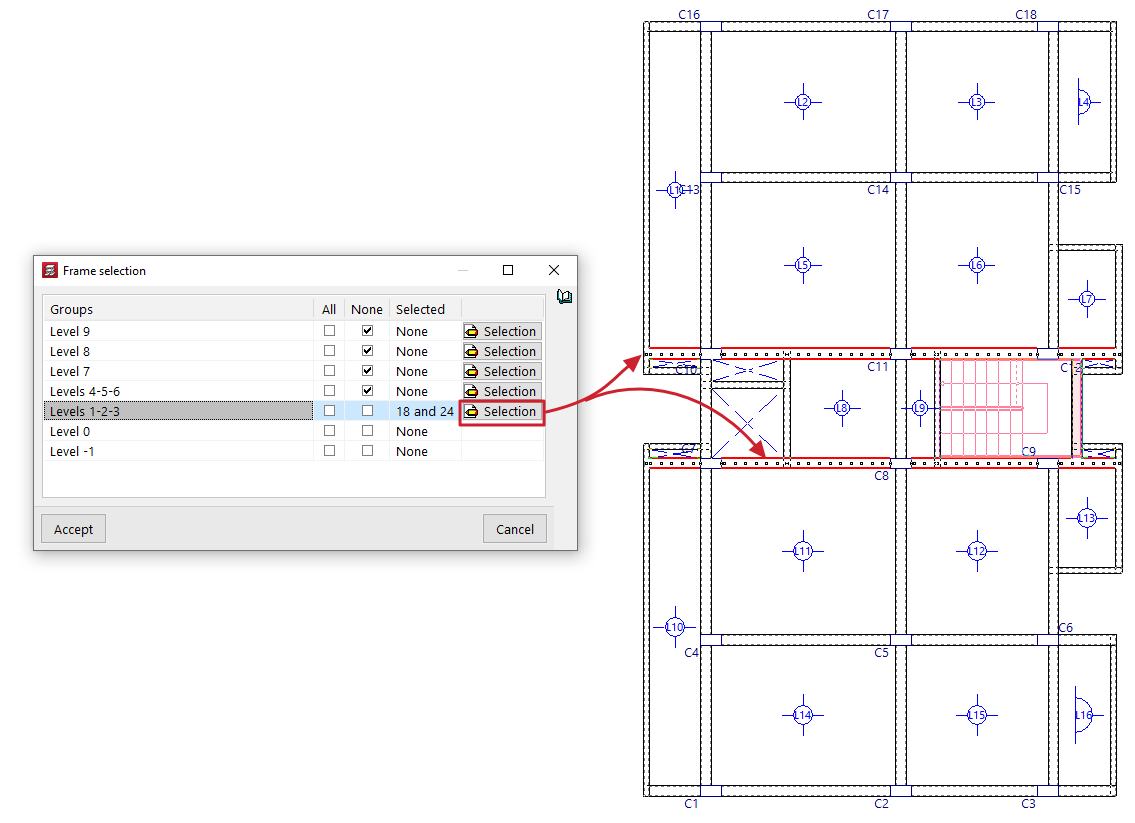Check the All box for Level 9

[x=329, y=331]
